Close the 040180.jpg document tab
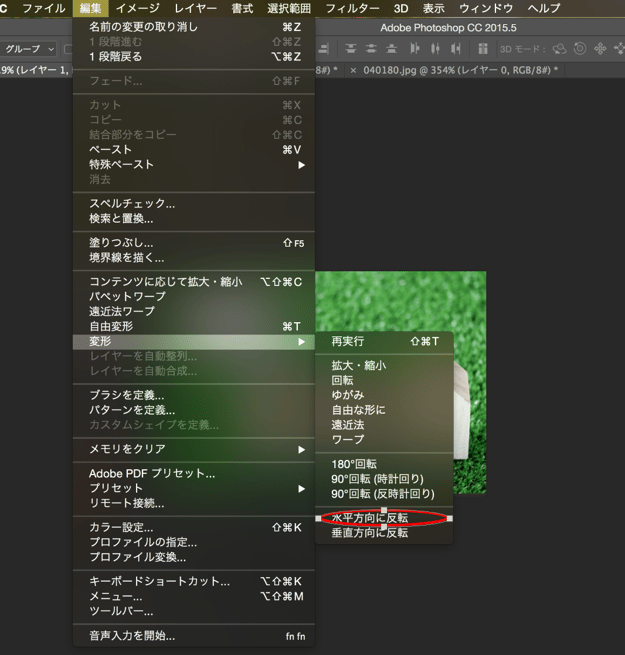The width and height of the screenshot is (625, 655). [x=353, y=70]
